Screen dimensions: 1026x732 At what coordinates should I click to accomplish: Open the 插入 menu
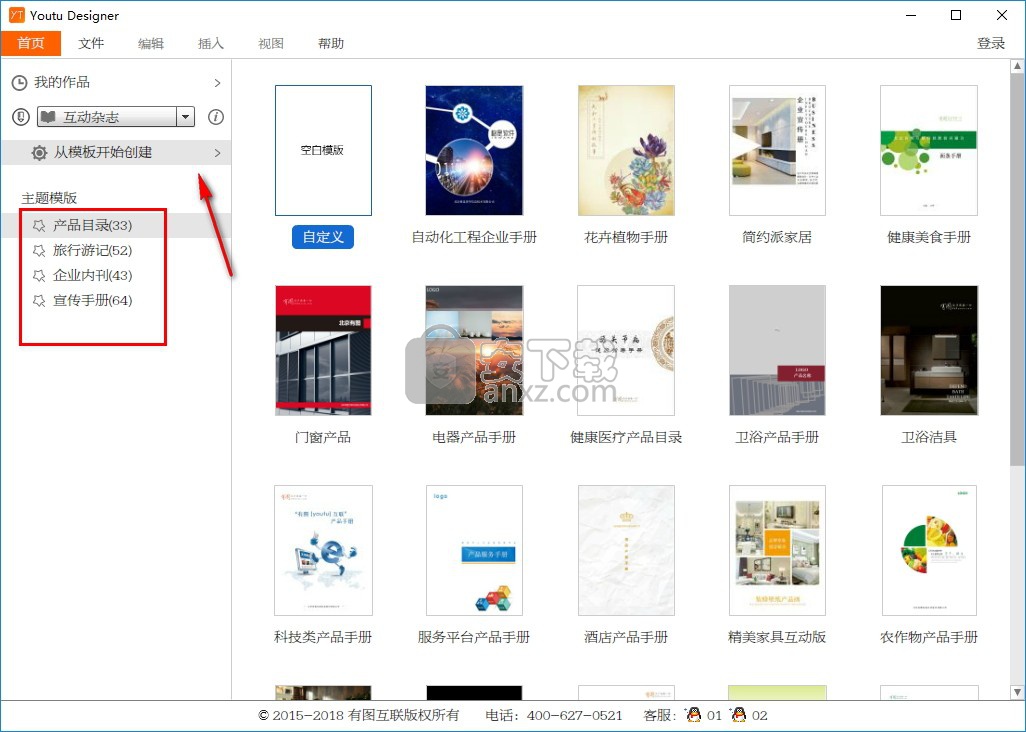(x=211, y=43)
